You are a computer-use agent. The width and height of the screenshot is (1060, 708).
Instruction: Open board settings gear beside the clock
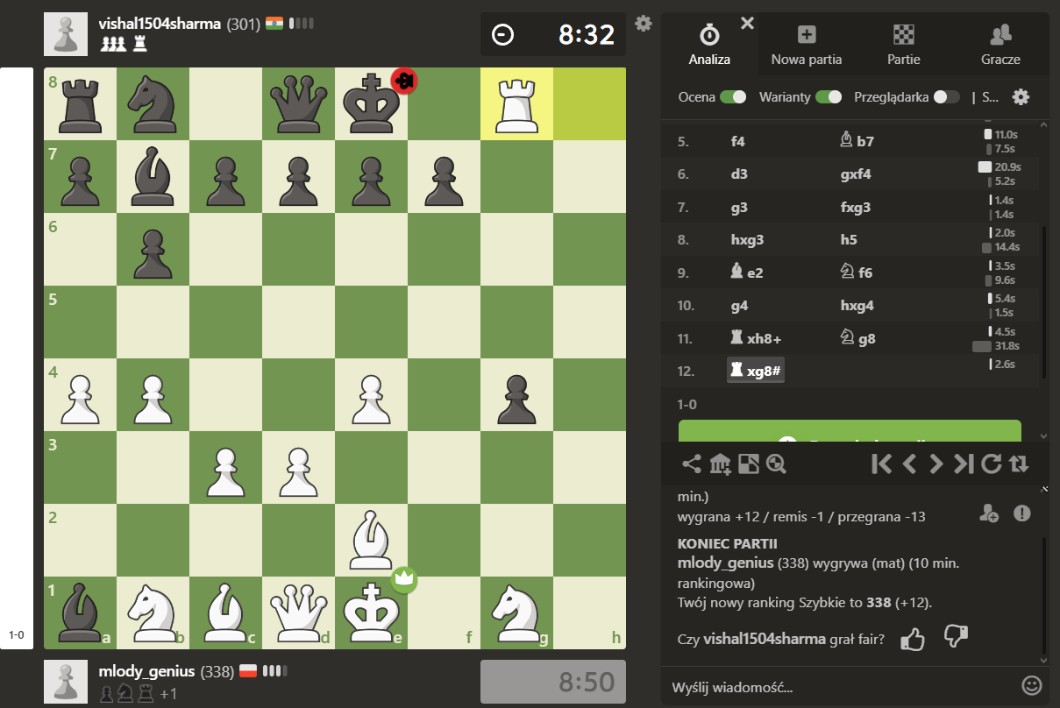(643, 23)
